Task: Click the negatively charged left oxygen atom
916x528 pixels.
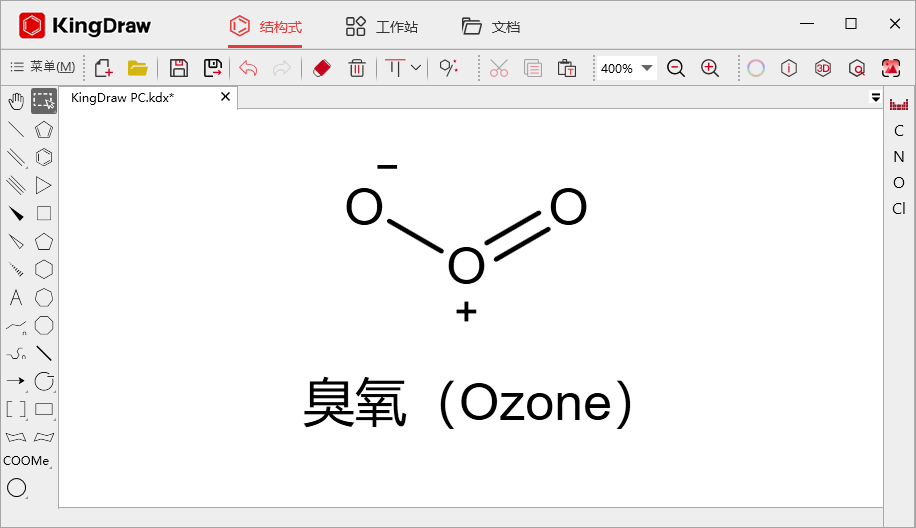Action: 365,206
